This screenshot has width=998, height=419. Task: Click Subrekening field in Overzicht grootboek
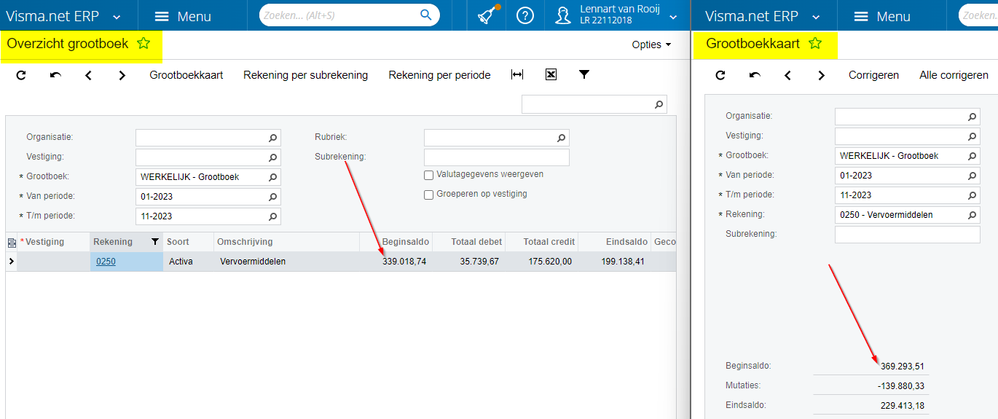click(x=496, y=157)
